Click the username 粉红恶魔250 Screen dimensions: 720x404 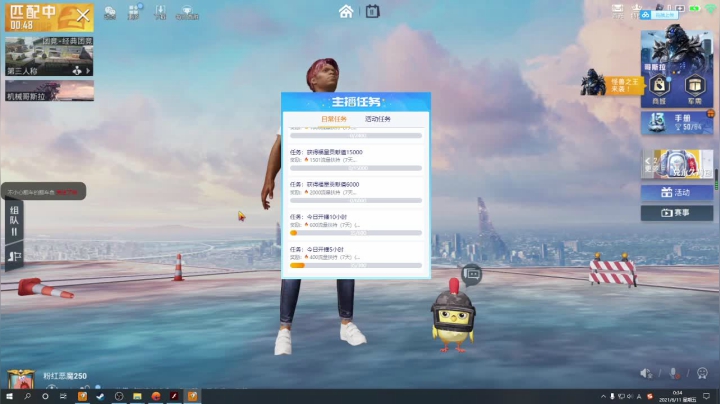pyautogui.click(x=65, y=376)
